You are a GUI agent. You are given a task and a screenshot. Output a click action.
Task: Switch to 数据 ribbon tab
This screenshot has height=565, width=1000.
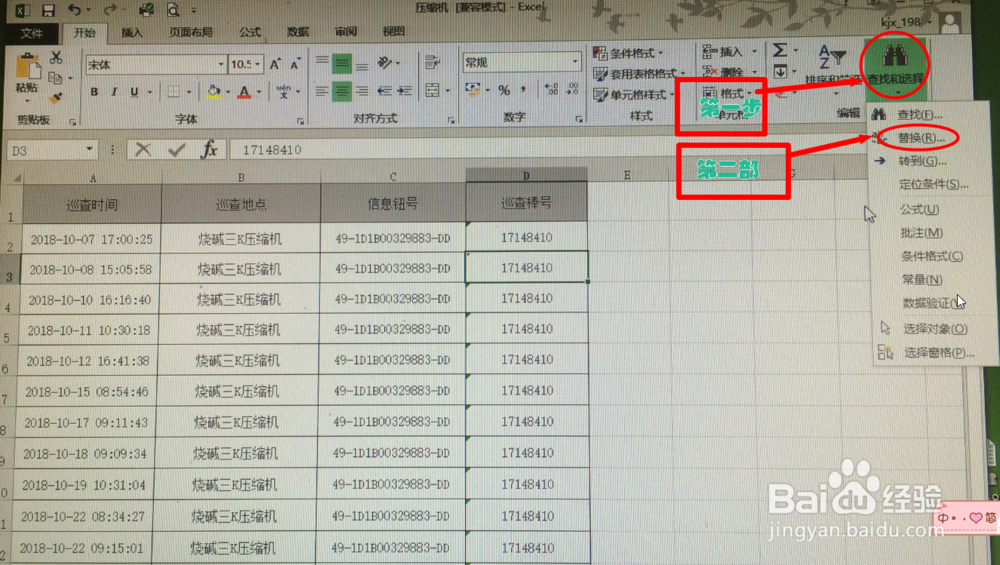(x=297, y=31)
